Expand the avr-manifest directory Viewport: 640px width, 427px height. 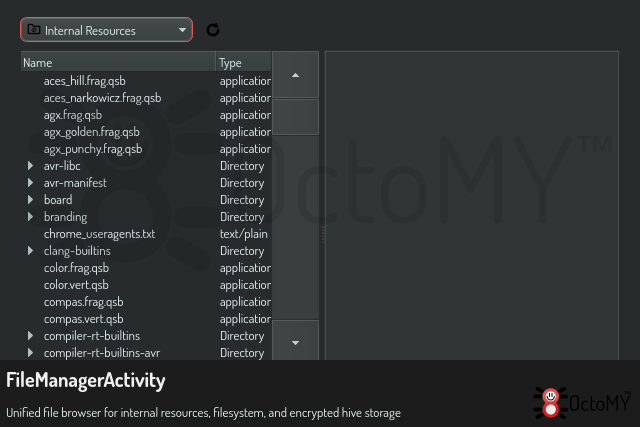point(30,182)
